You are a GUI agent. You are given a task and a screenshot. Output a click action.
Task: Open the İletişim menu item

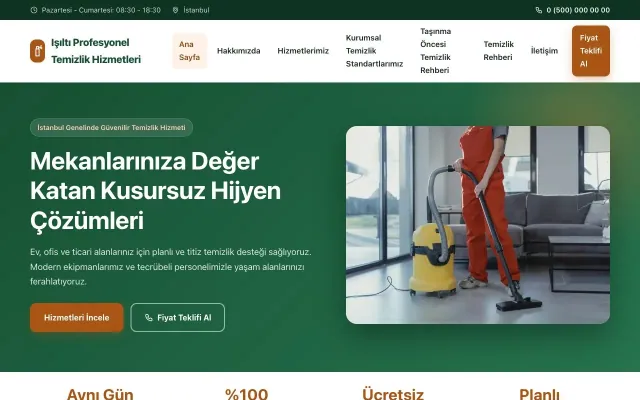pos(544,51)
